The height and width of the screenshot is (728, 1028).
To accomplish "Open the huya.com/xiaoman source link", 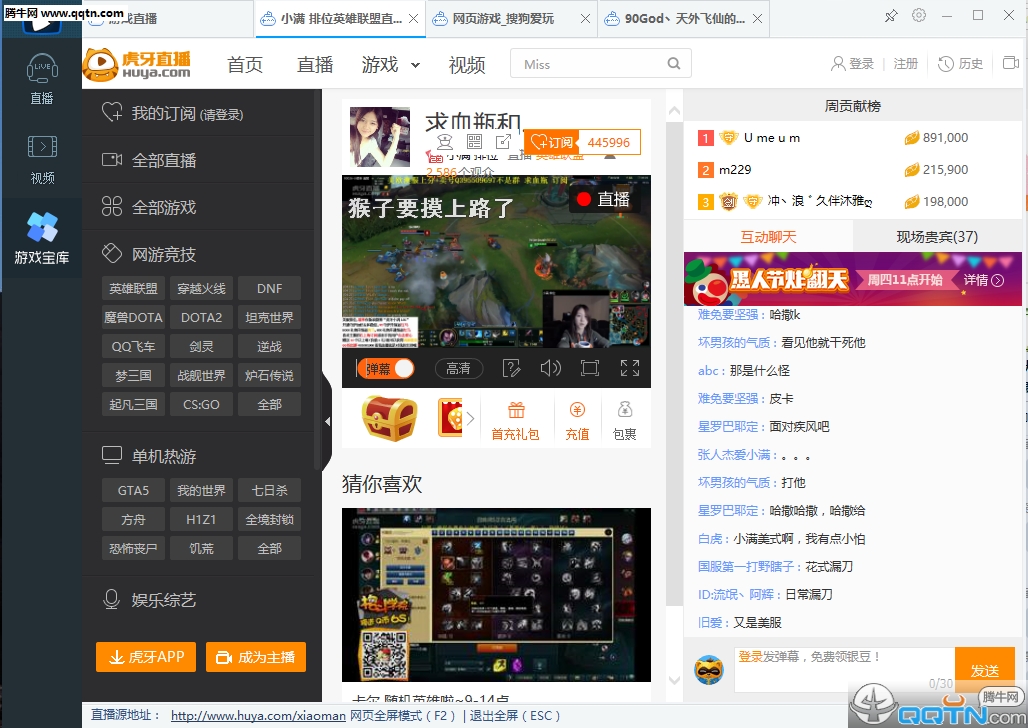I will pyautogui.click(x=258, y=716).
